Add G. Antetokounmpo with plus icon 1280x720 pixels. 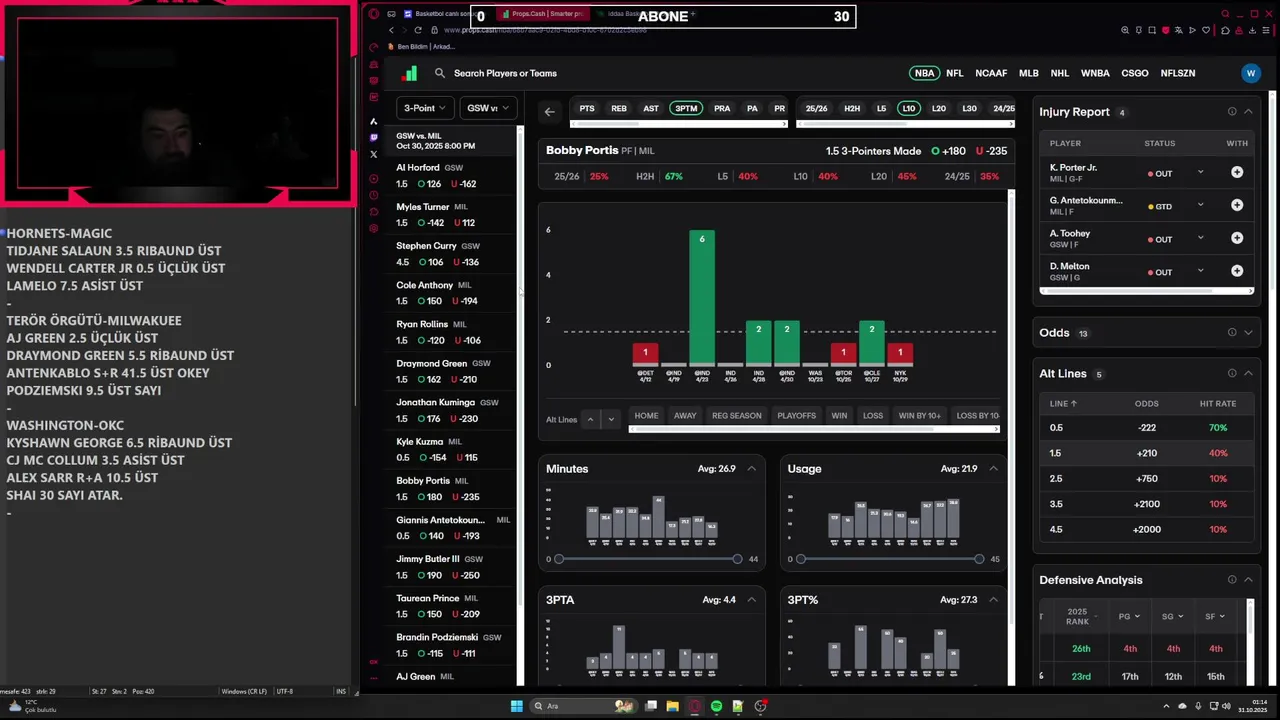(1237, 206)
